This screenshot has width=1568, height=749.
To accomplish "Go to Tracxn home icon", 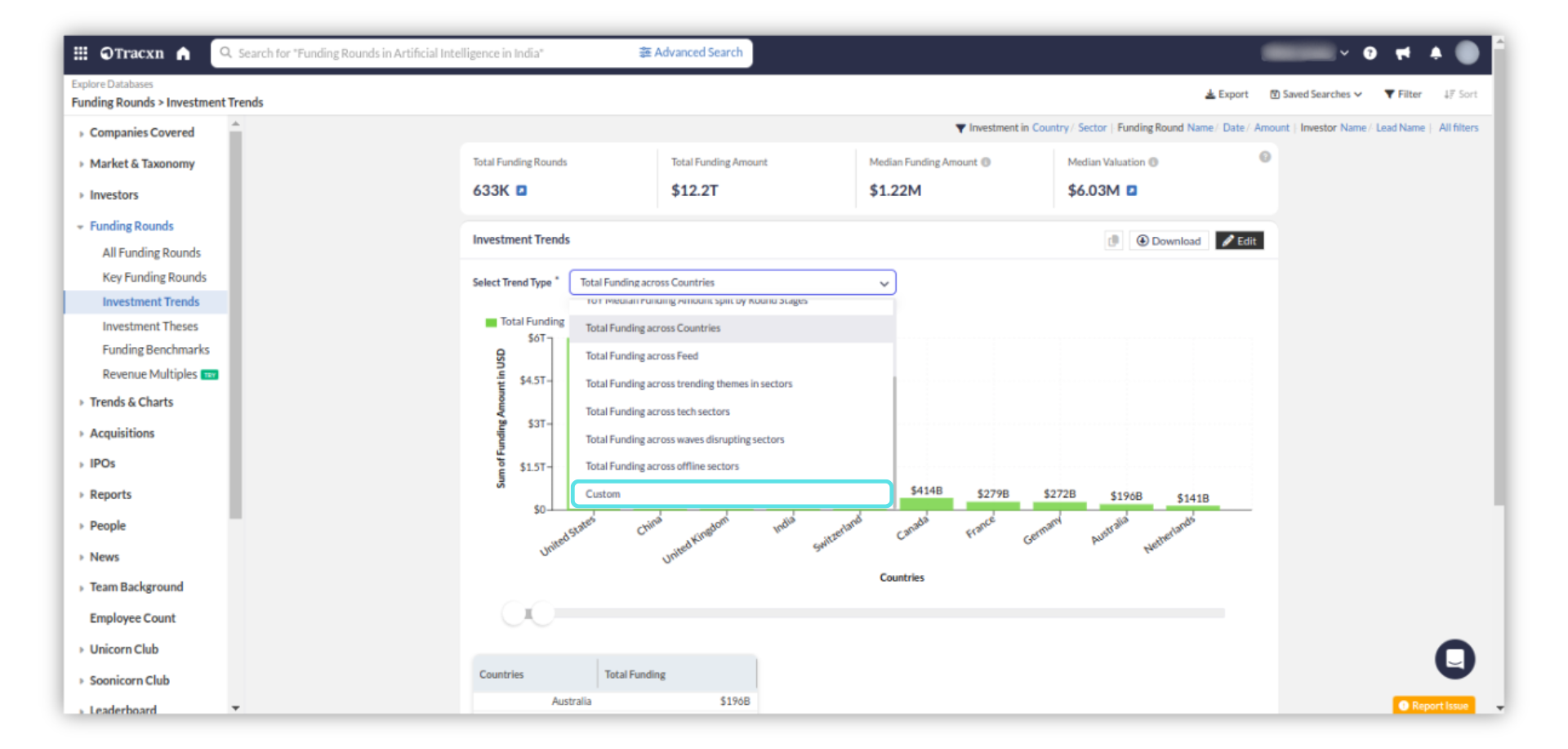I will (183, 53).
